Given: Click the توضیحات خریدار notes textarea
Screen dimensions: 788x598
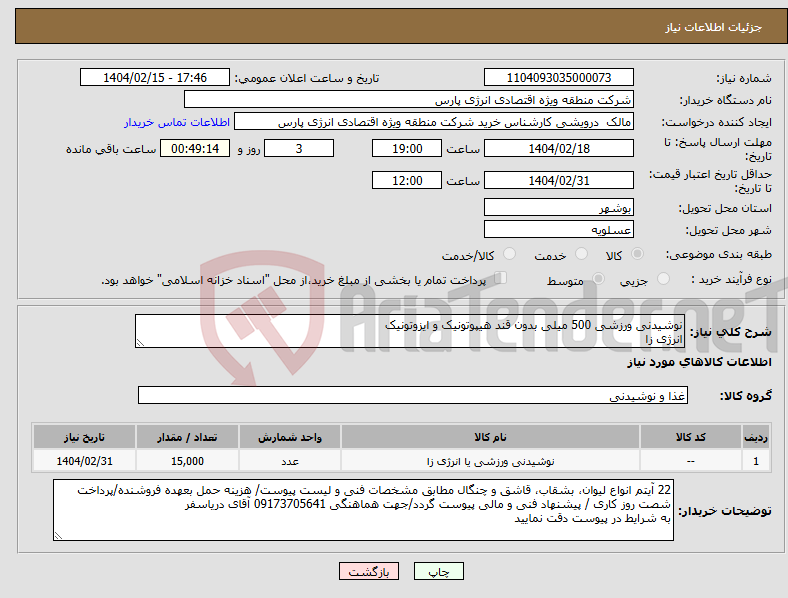Looking at the screenshot, I should 363,510.
